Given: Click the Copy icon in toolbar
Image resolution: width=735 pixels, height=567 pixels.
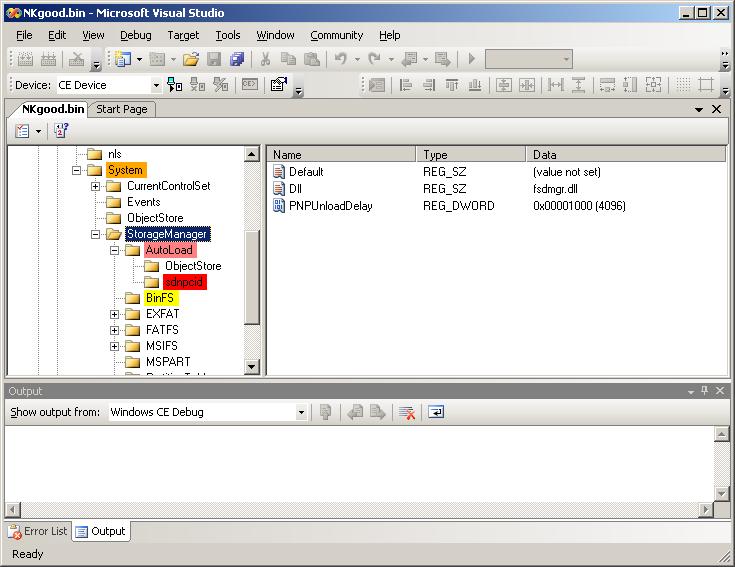Looking at the screenshot, I should 288,59.
